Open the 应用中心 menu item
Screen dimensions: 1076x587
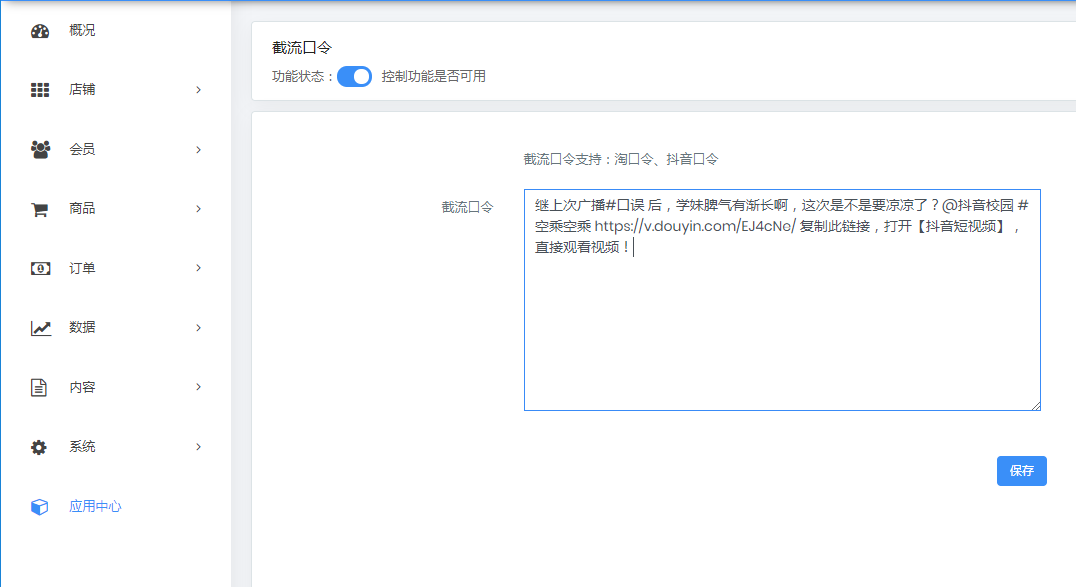pyautogui.click(x=95, y=507)
